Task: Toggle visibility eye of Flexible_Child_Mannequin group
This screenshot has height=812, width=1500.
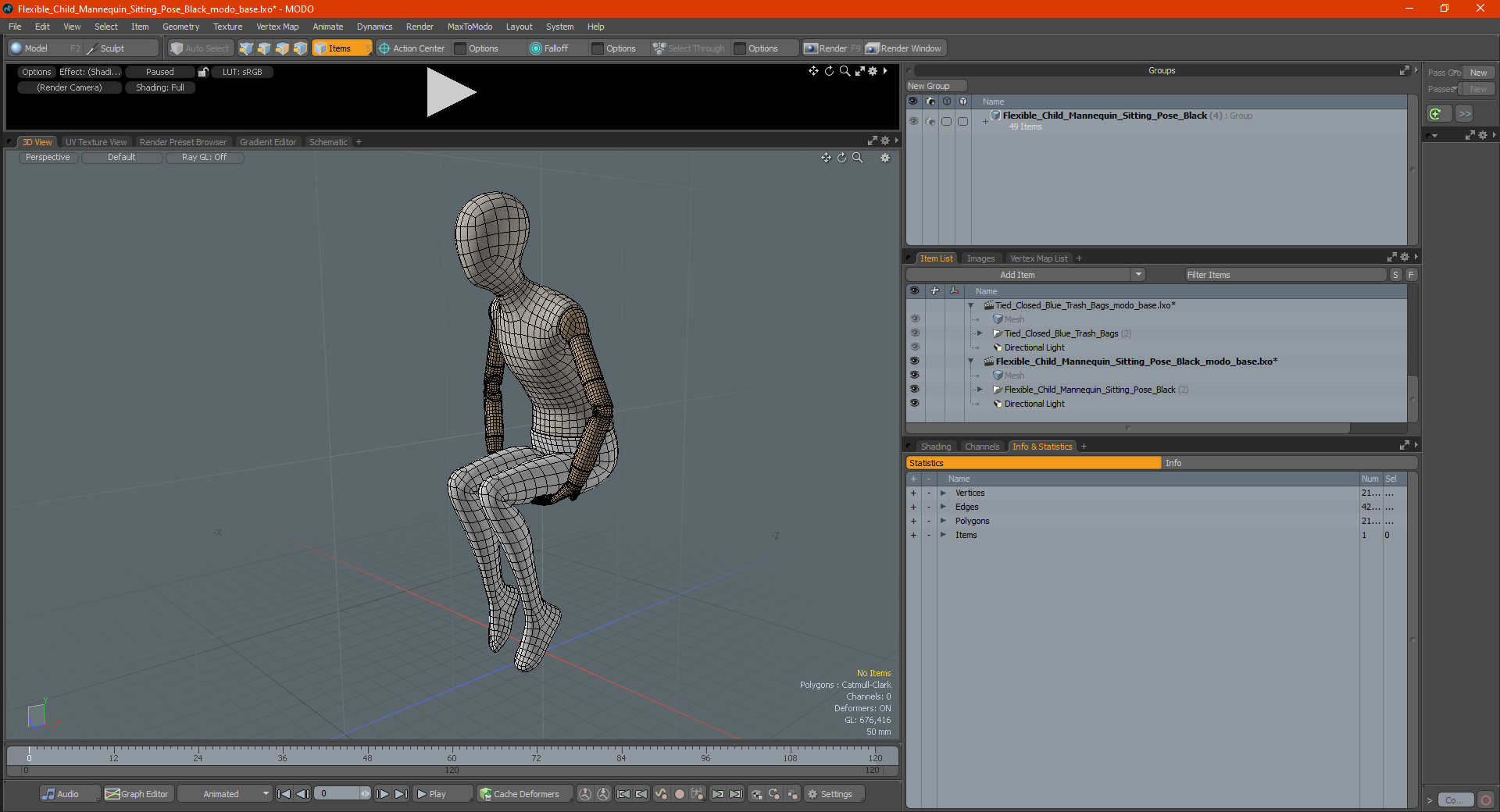Action: (x=913, y=121)
